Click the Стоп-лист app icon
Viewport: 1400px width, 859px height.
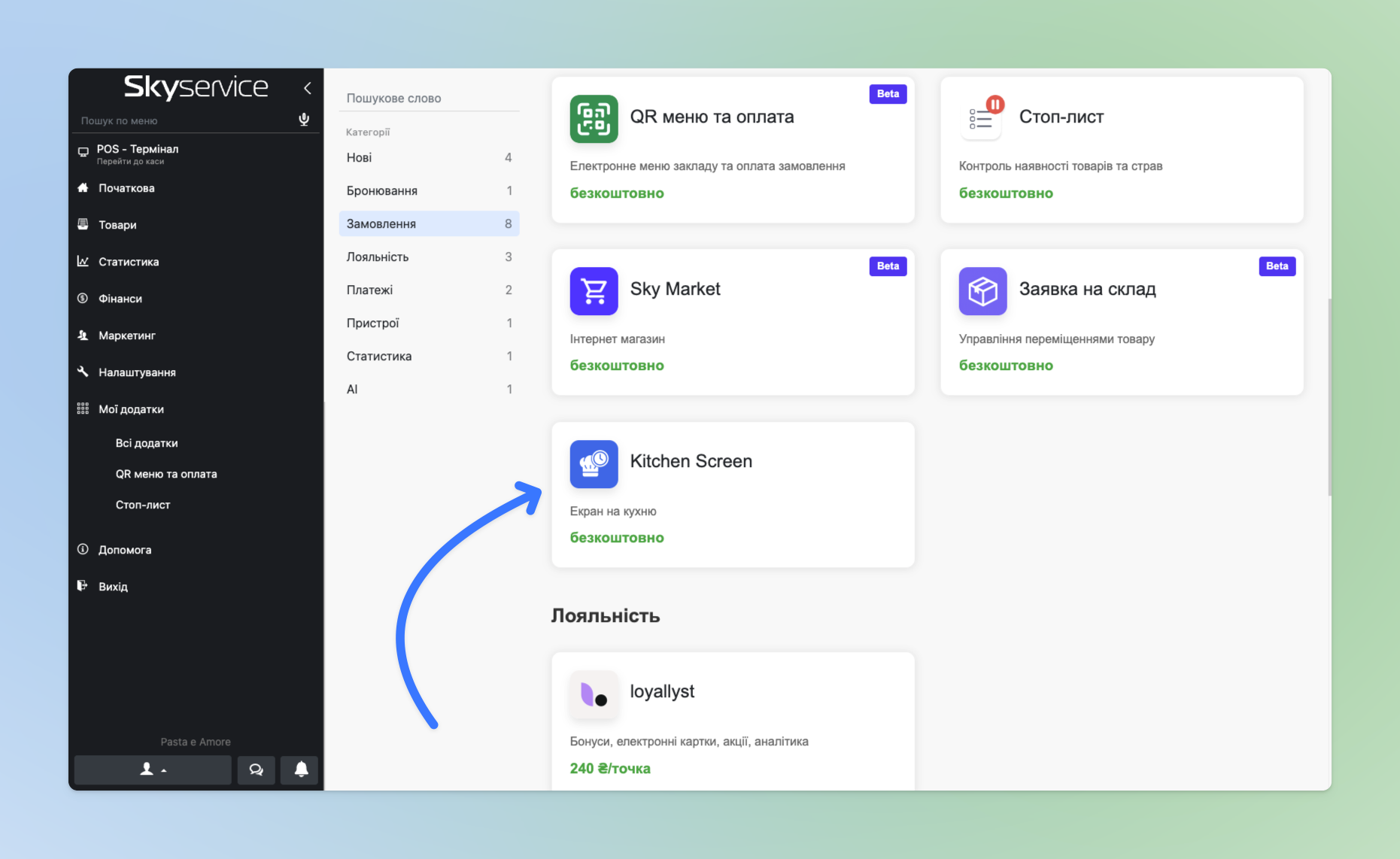[x=982, y=119]
